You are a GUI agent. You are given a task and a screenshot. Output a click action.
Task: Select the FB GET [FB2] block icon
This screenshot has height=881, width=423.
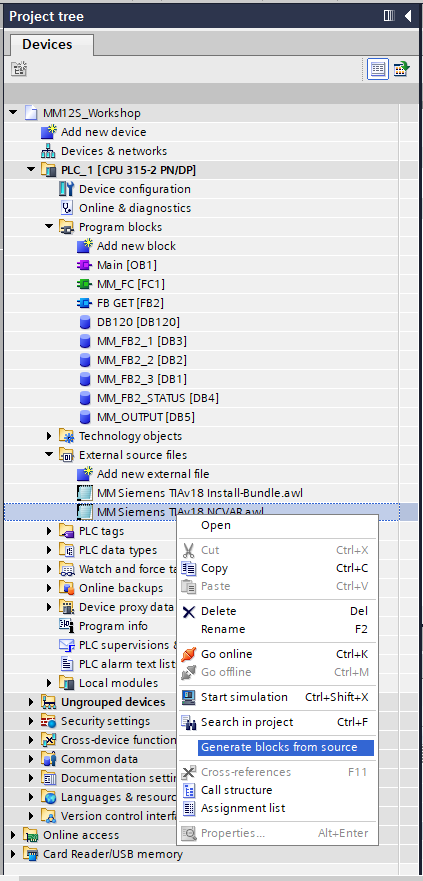tap(84, 303)
